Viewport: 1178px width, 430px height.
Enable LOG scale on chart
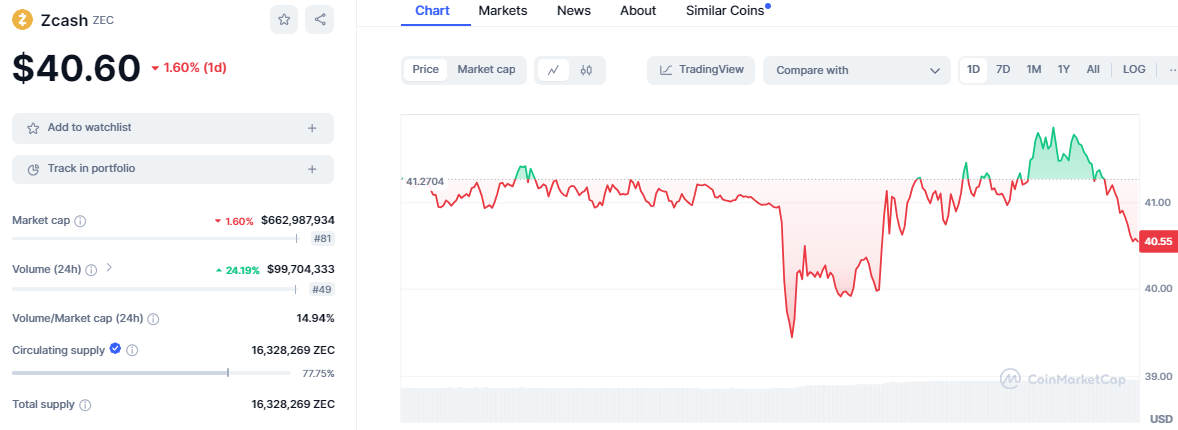coord(1134,69)
